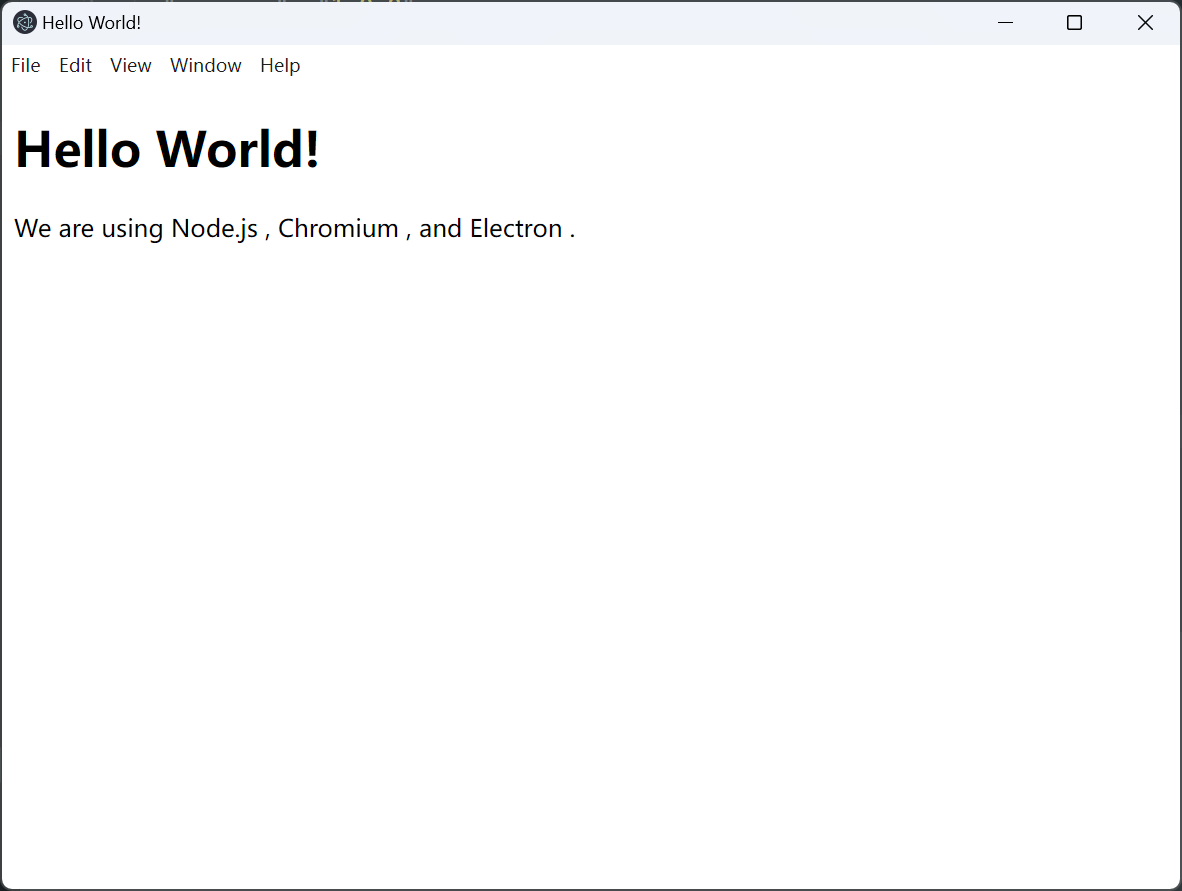1182x891 pixels.
Task: Click the "We are using" text
Action: tap(89, 228)
